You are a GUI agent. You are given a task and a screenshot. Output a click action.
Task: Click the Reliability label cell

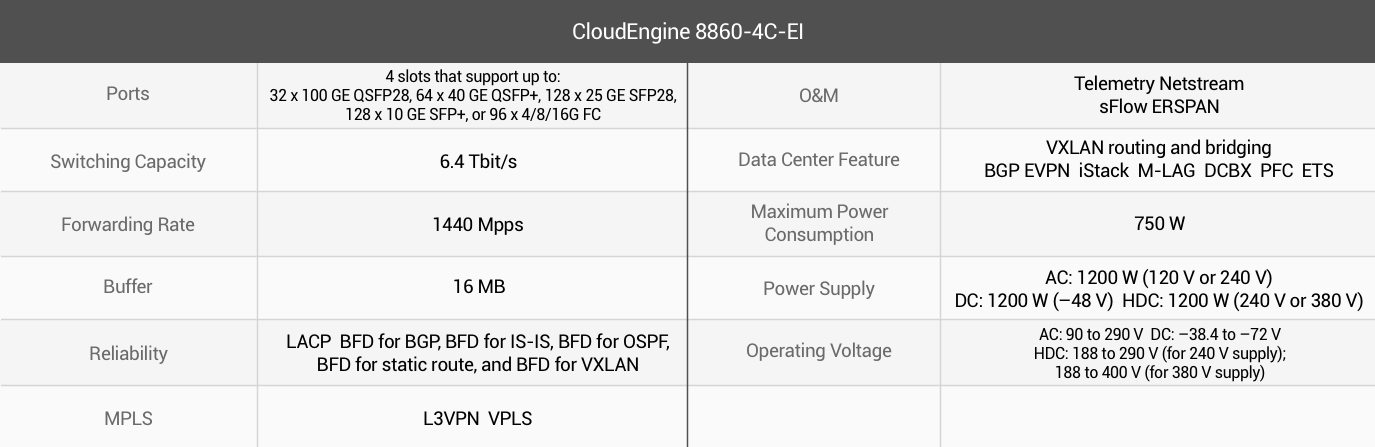(x=127, y=353)
